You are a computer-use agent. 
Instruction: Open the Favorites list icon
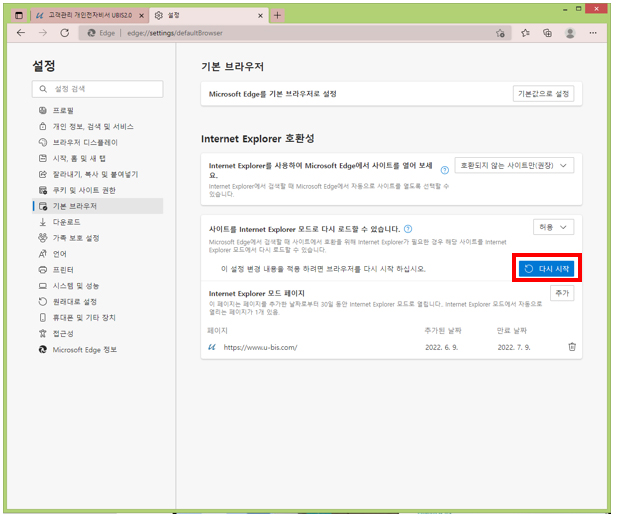[525, 33]
